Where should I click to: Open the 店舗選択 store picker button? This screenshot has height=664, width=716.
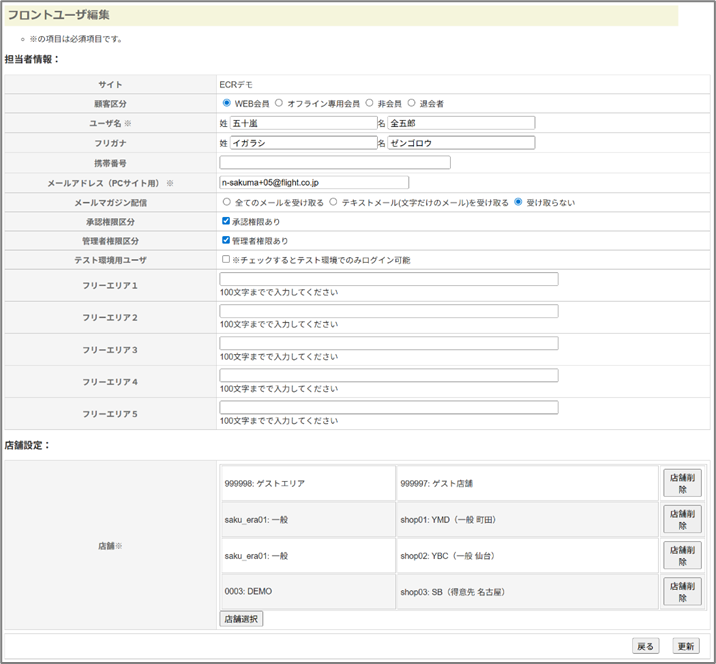point(241,619)
